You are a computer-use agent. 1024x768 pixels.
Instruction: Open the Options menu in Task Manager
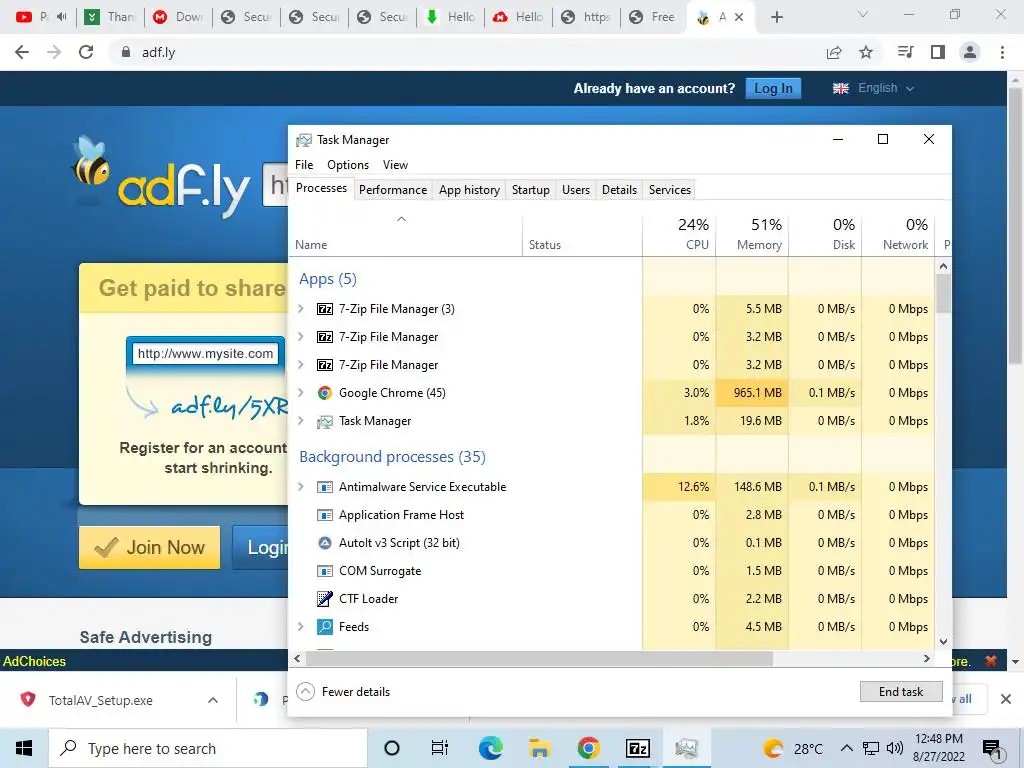click(x=348, y=165)
